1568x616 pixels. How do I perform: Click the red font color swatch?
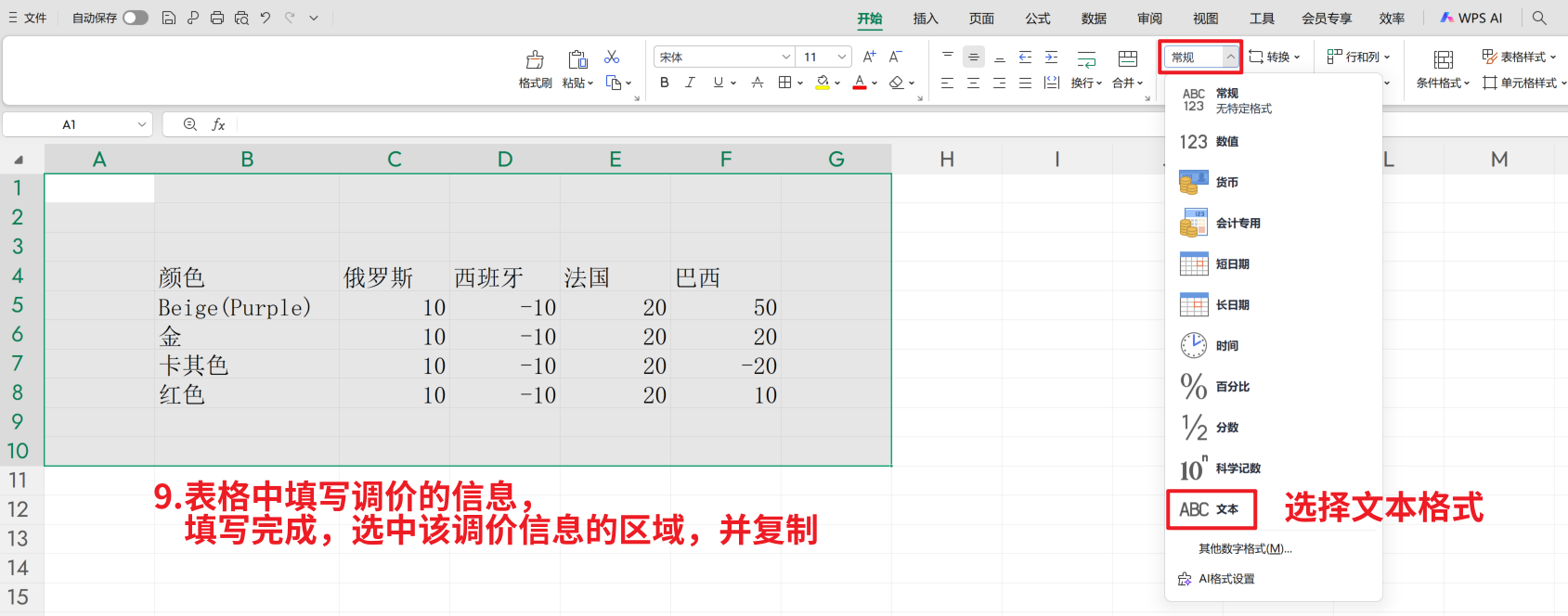pos(860,83)
